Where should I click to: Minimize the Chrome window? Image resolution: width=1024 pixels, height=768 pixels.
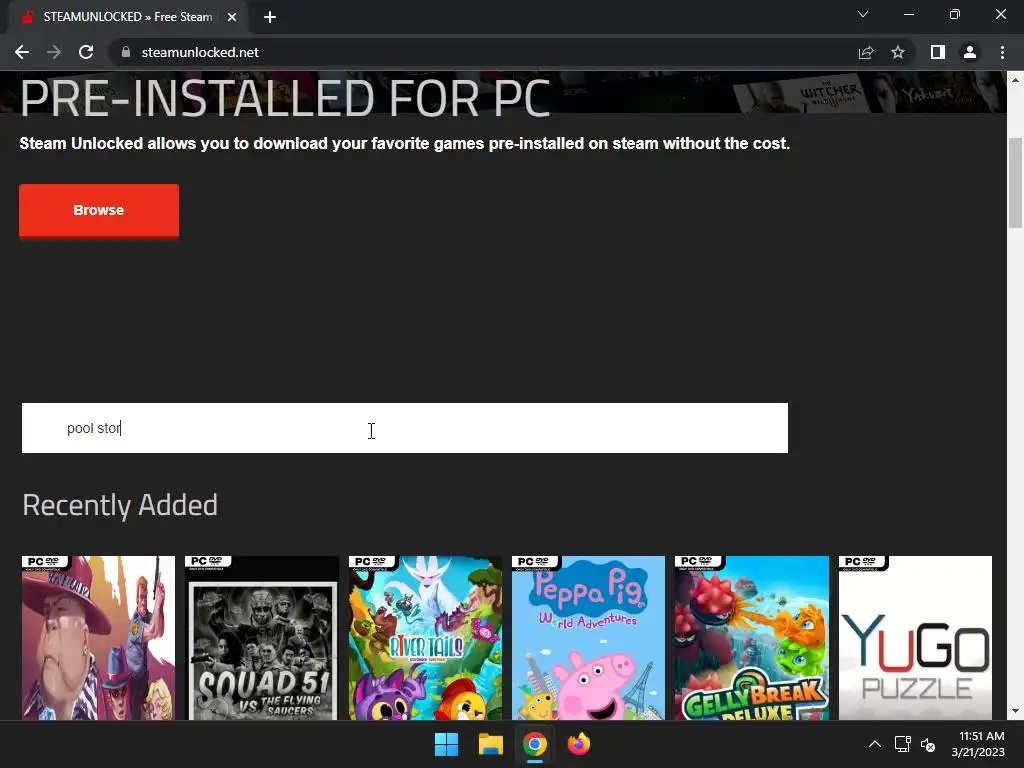(908, 14)
